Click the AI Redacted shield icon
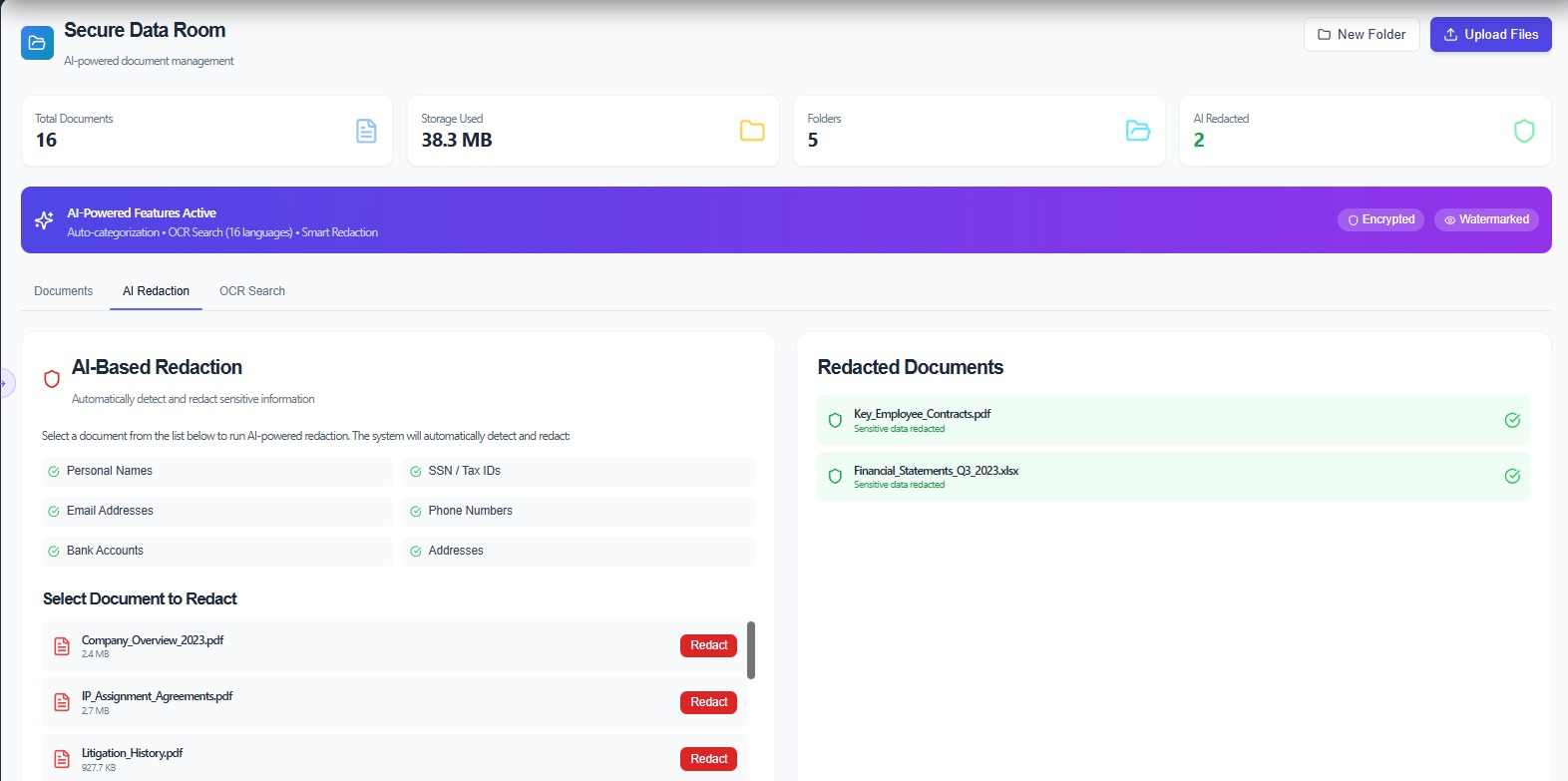Viewport: 1568px width, 781px height. point(1523,131)
